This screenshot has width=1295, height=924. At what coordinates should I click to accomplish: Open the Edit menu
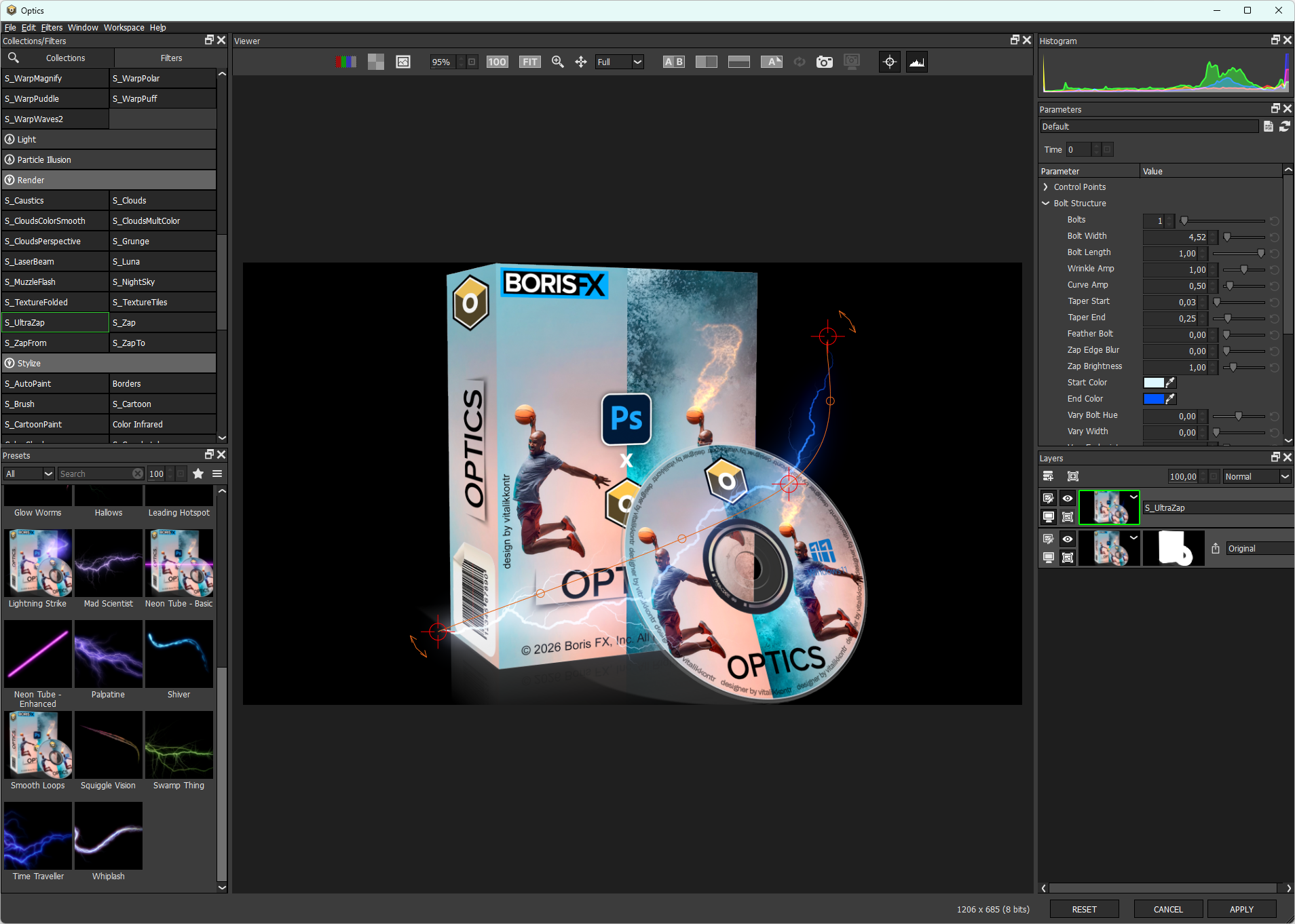pyautogui.click(x=29, y=28)
